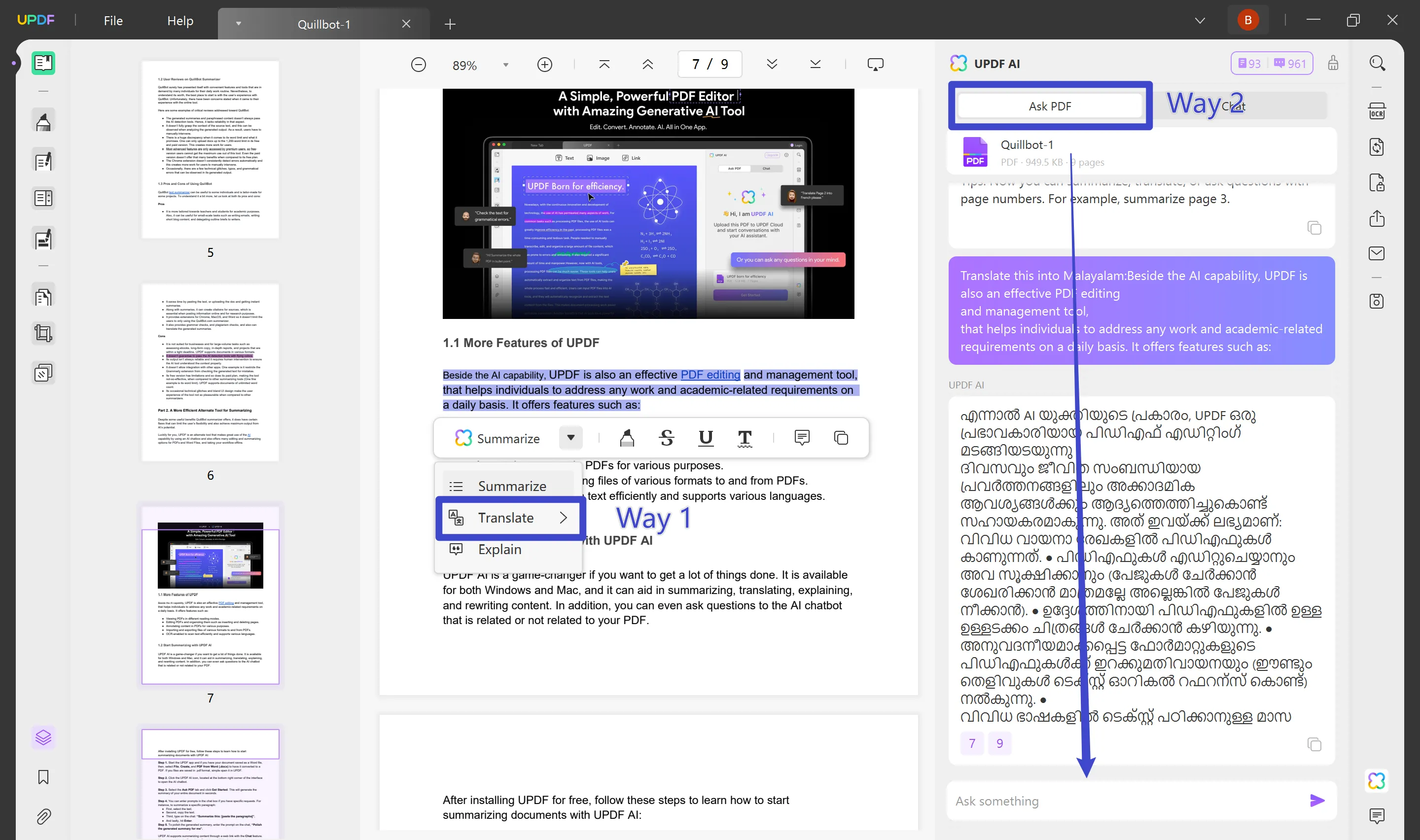The width and height of the screenshot is (1420, 840).
Task: Open the Layers panel icon
Action: 43,737
